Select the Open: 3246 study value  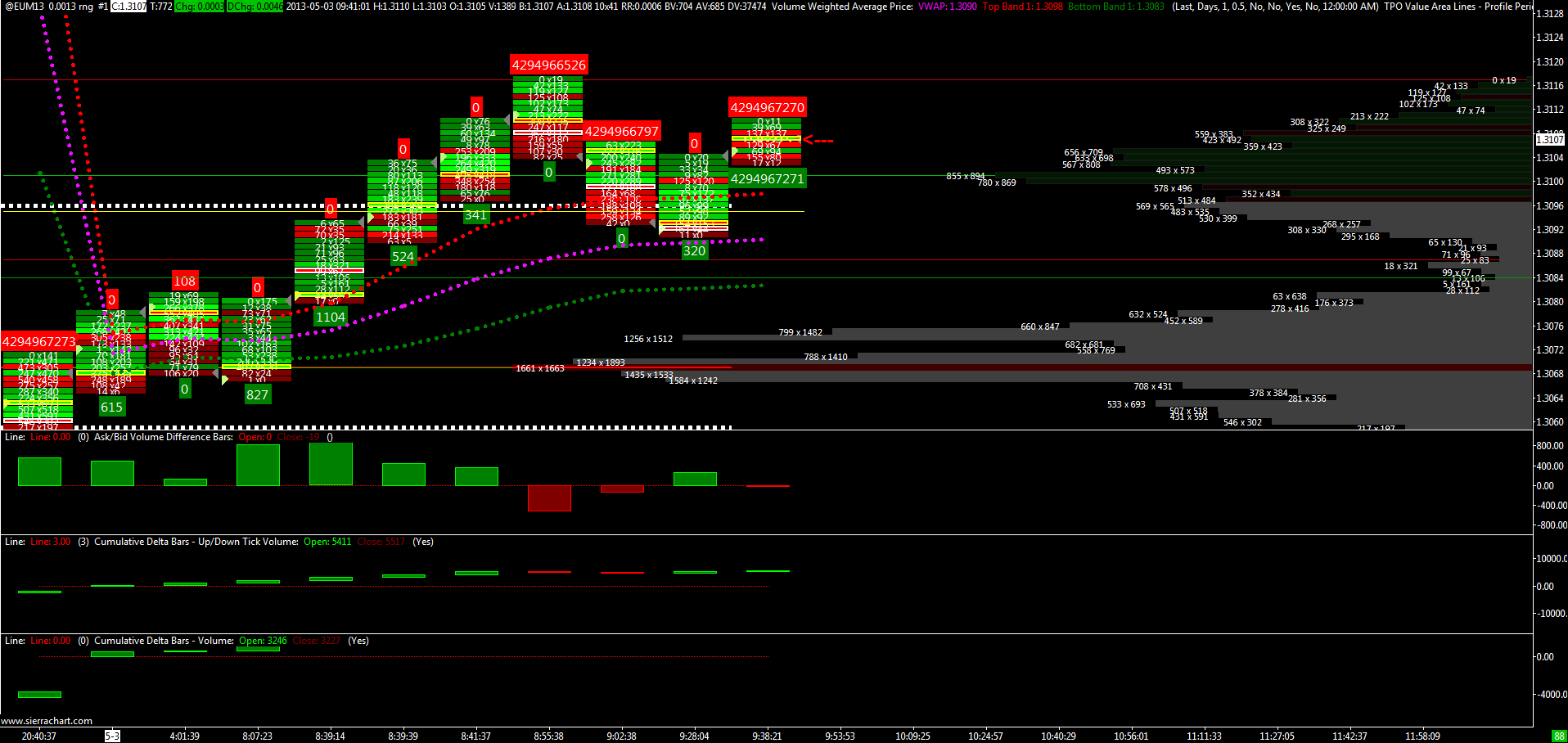point(263,641)
